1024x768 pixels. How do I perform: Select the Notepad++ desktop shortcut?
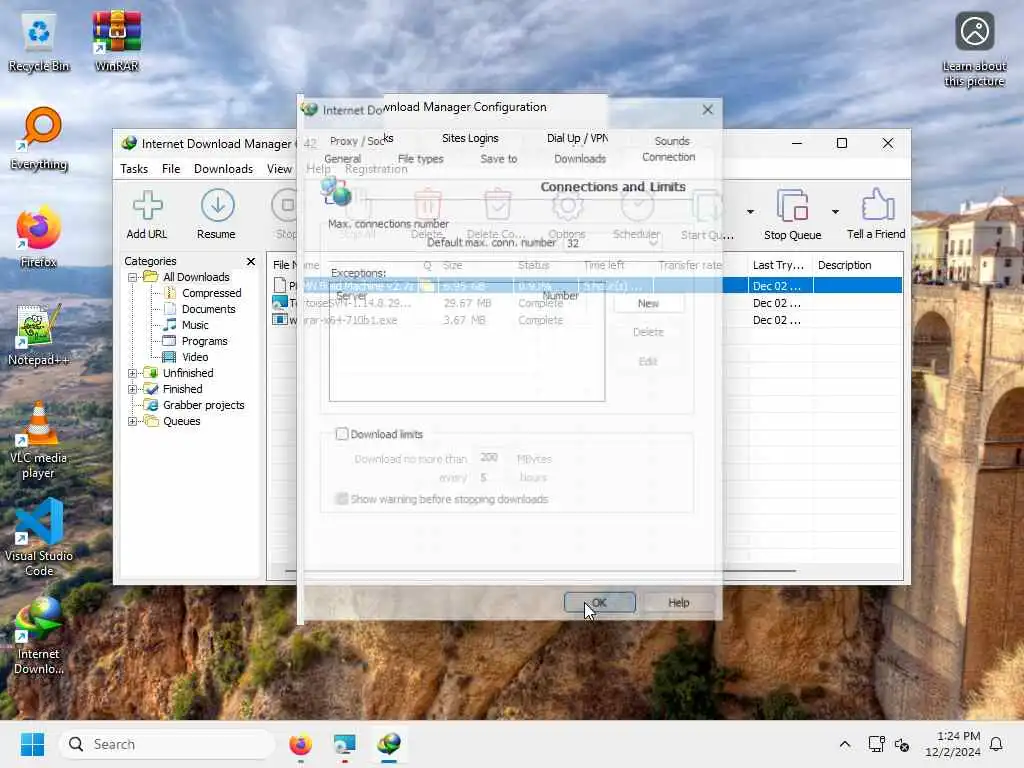tap(39, 334)
